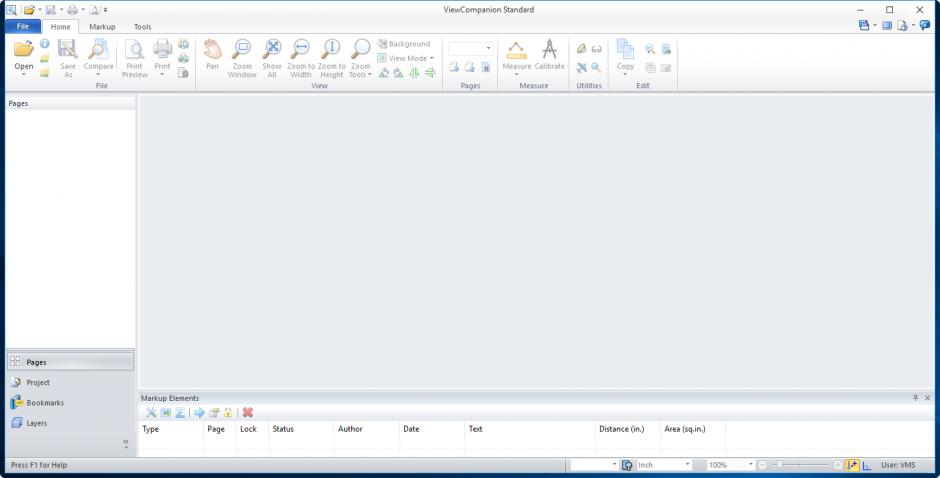Screen dimensions: 940x478
Task: Expand the Compare dropdown arrow
Action: (98, 74)
